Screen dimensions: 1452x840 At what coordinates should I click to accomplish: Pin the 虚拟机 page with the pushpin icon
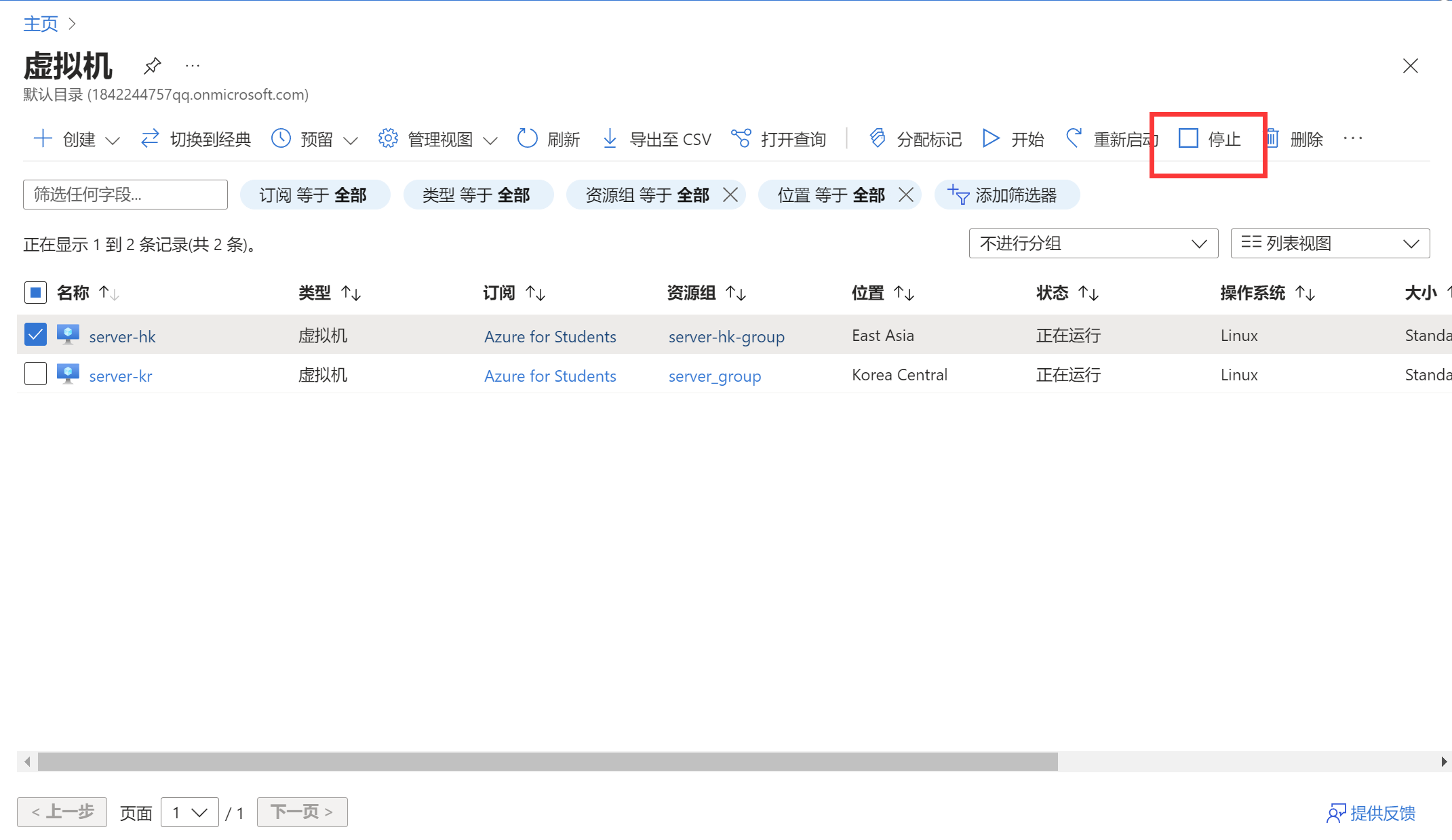click(153, 66)
